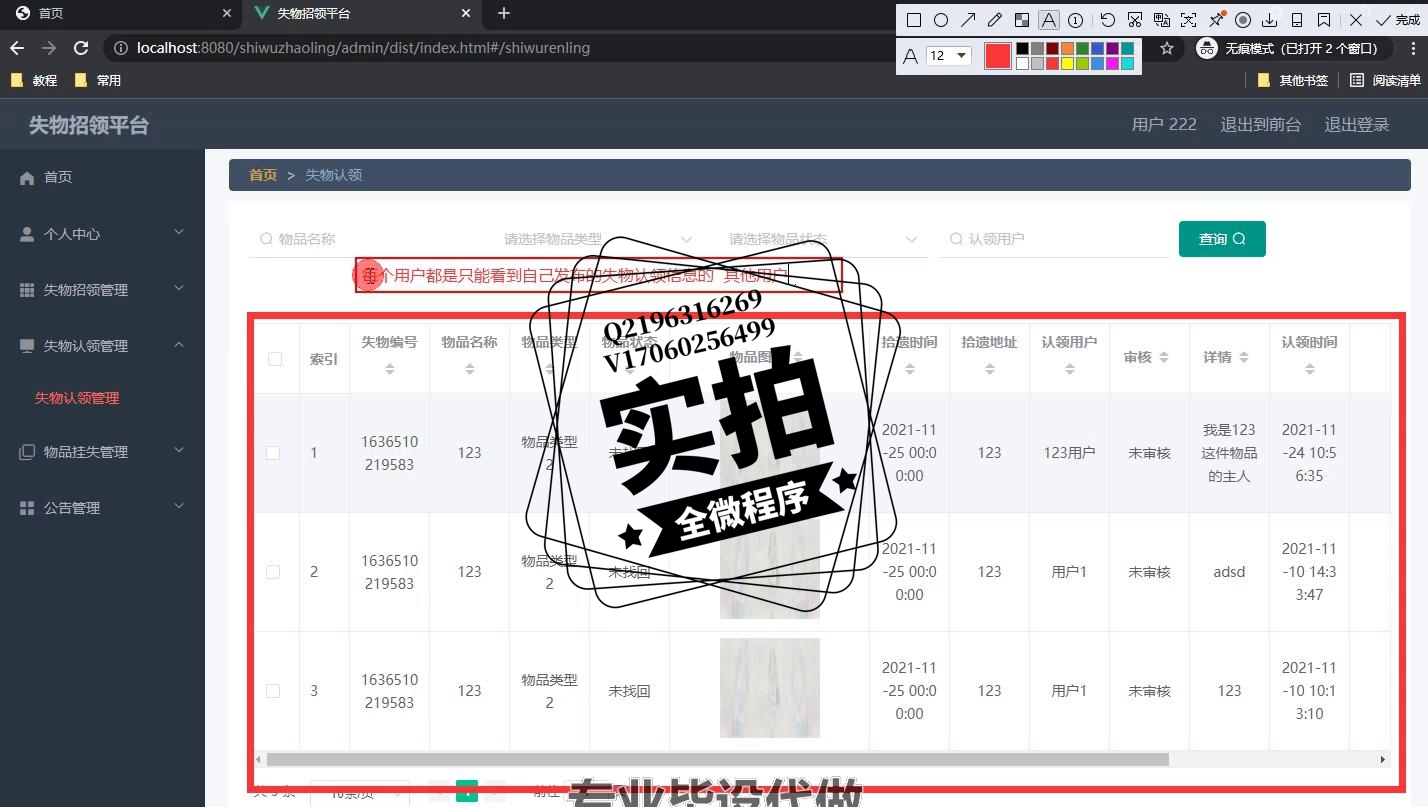The width and height of the screenshot is (1428, 807).
Task: Open the 教程 bookmarks folder
Action: (33, 80)
